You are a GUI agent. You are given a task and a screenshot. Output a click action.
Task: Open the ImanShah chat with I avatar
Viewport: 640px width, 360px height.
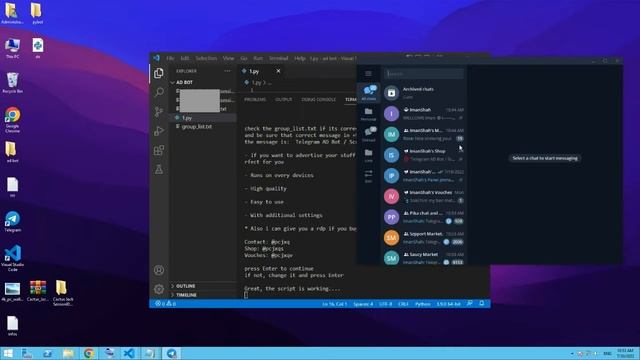click(x=424, y=113)
